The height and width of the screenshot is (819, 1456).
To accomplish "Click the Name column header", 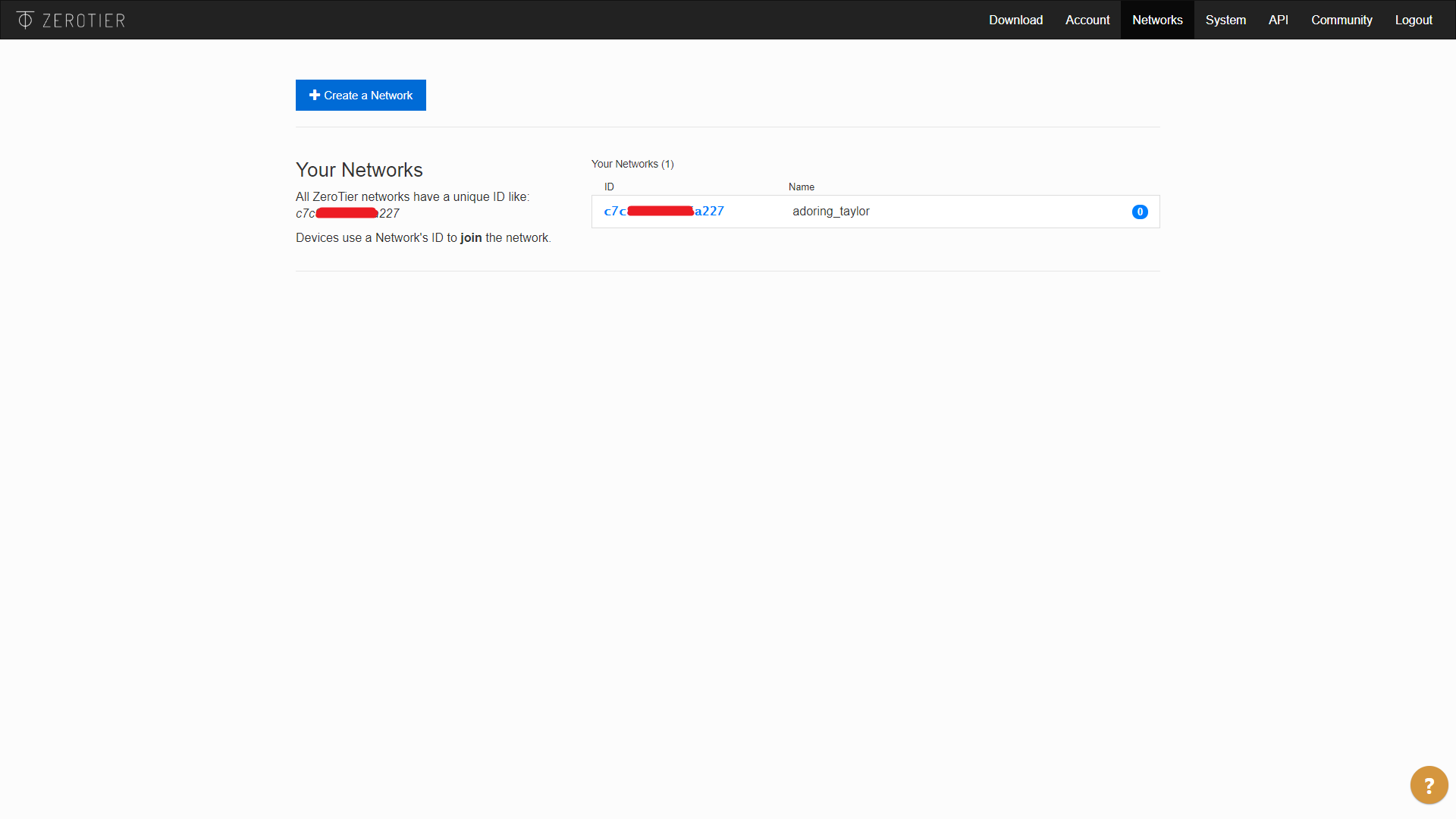I will click(x=801, y=187).
